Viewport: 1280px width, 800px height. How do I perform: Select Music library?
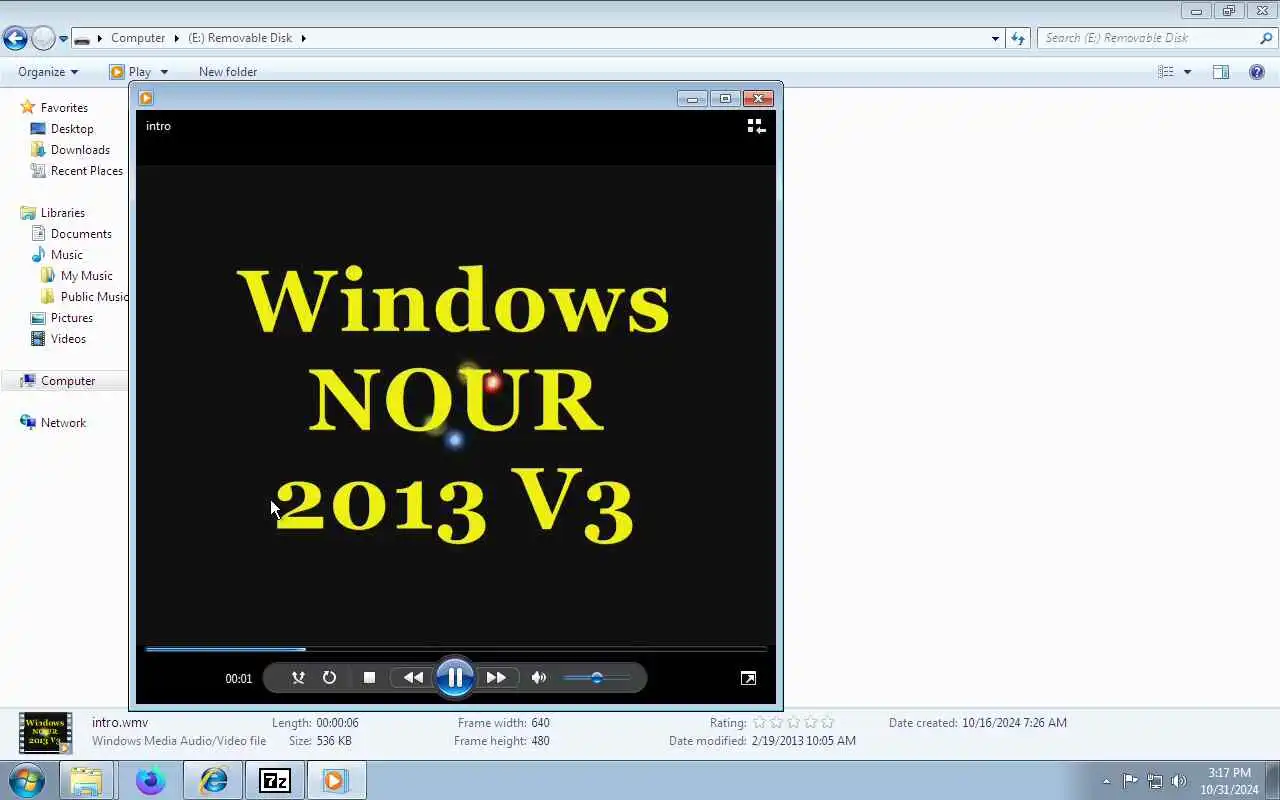pos(66,255)
